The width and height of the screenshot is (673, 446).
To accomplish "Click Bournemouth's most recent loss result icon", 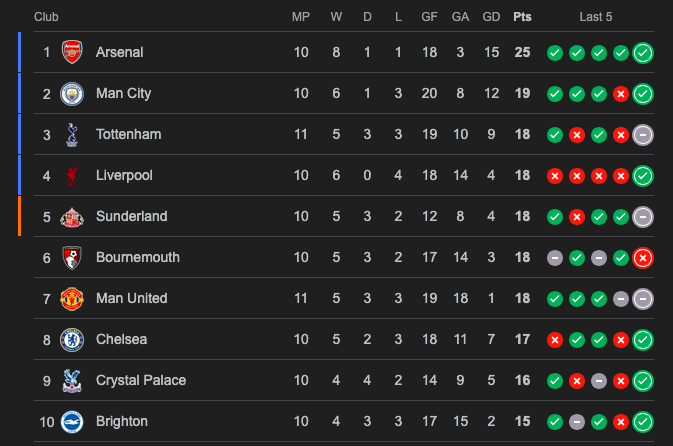I will pyautogui.click(x=643, y=258).
